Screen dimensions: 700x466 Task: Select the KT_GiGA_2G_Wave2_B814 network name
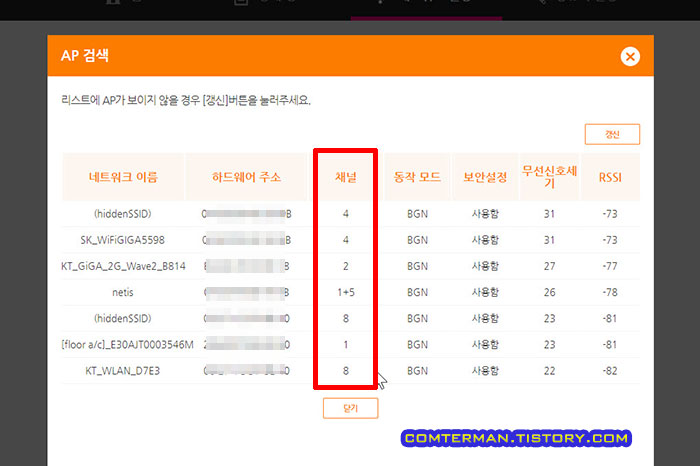pos(123,266)
